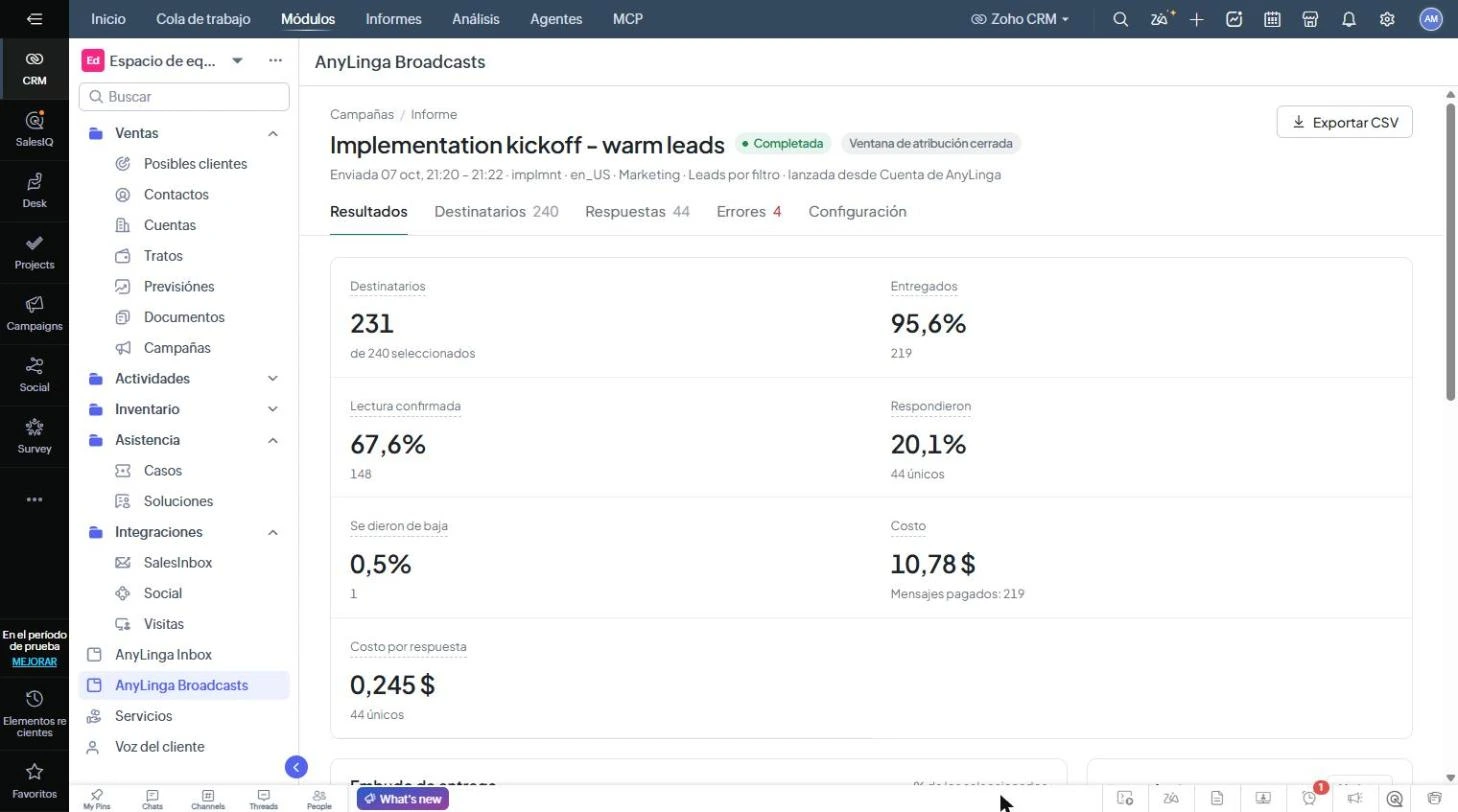
Task: Open the Campaigns app icon
Action: tap(34, 313)
